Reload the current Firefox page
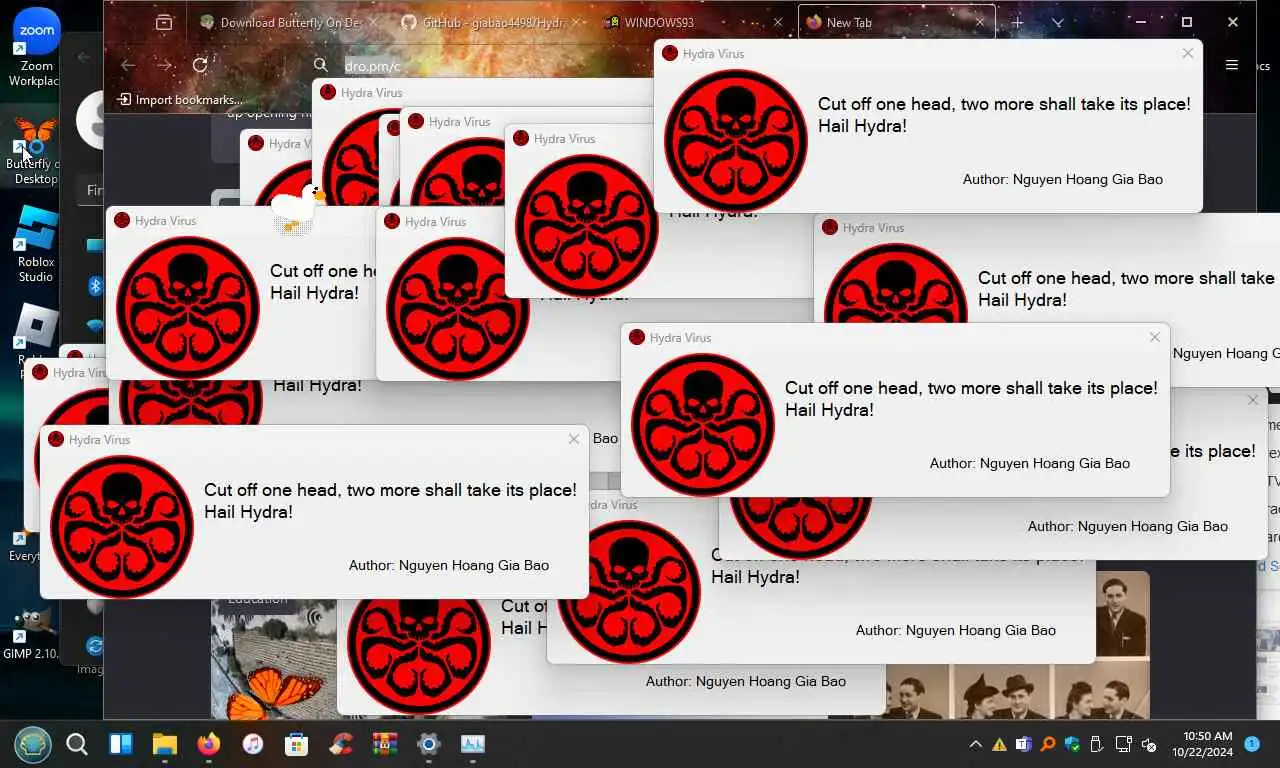The image size is (1280, 768). coord(200,65)
